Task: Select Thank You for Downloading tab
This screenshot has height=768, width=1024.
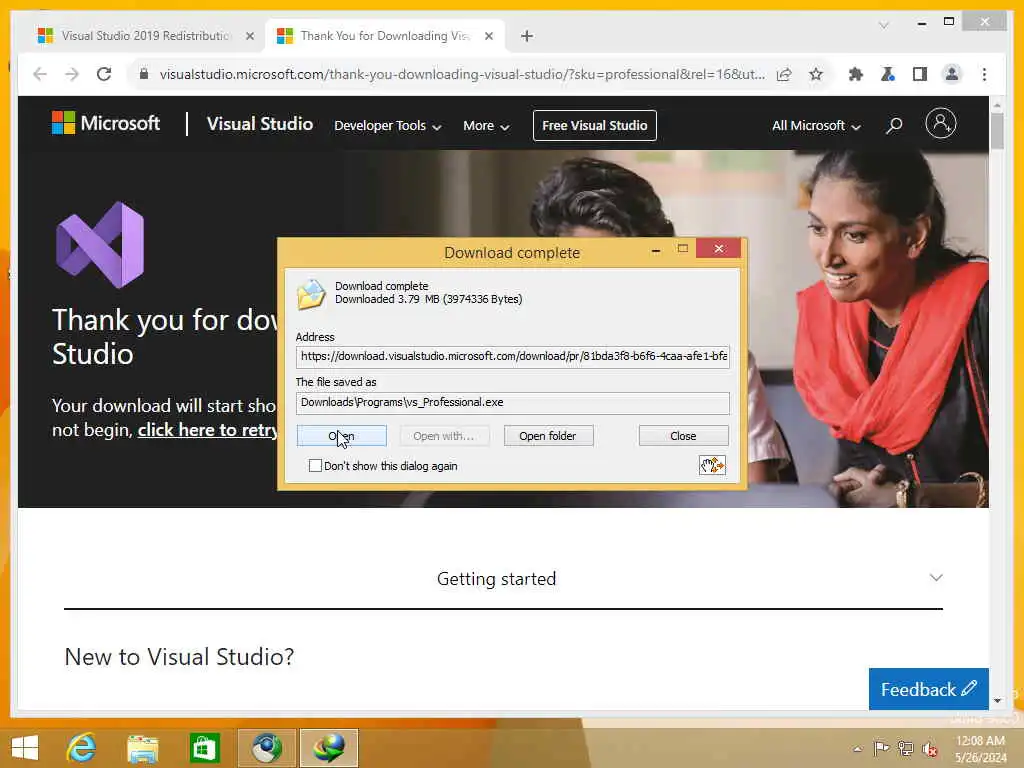Action: (384, 36)
